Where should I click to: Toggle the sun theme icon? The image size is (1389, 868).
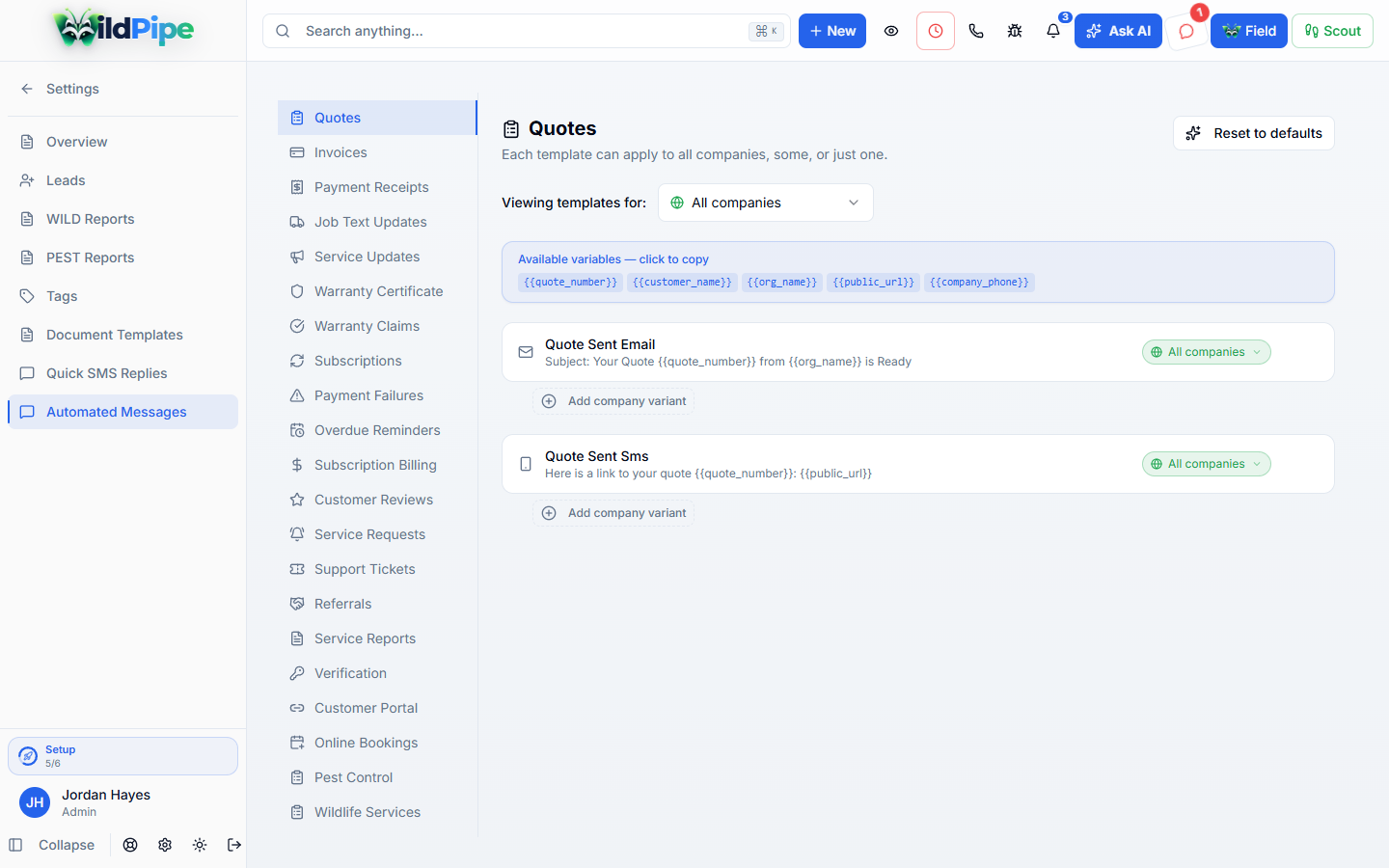[x=200, y=845]
